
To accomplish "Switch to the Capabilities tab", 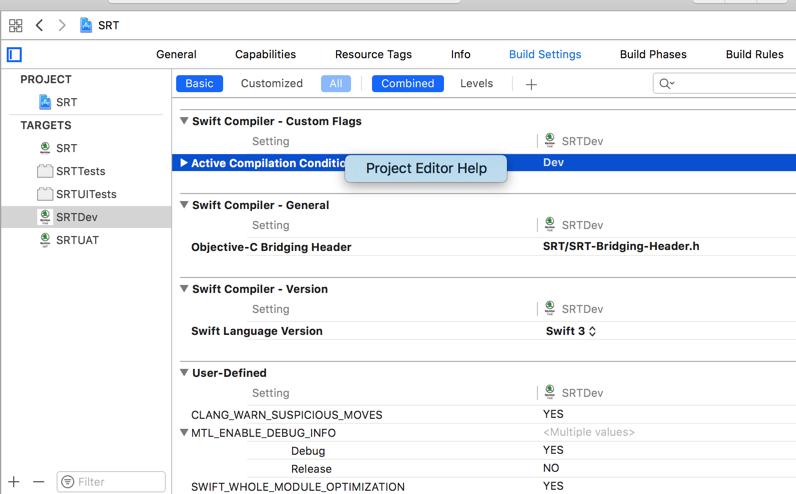I will click(x=265, y=54).
